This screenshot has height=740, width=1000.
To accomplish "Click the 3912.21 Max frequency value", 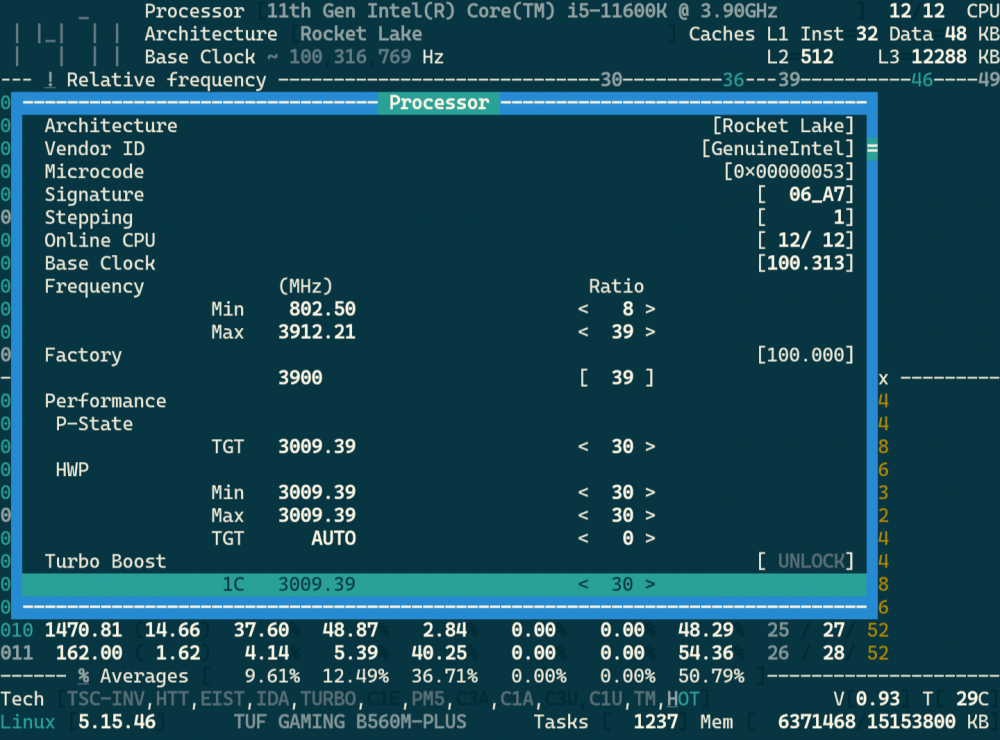I will click(317, 332).
